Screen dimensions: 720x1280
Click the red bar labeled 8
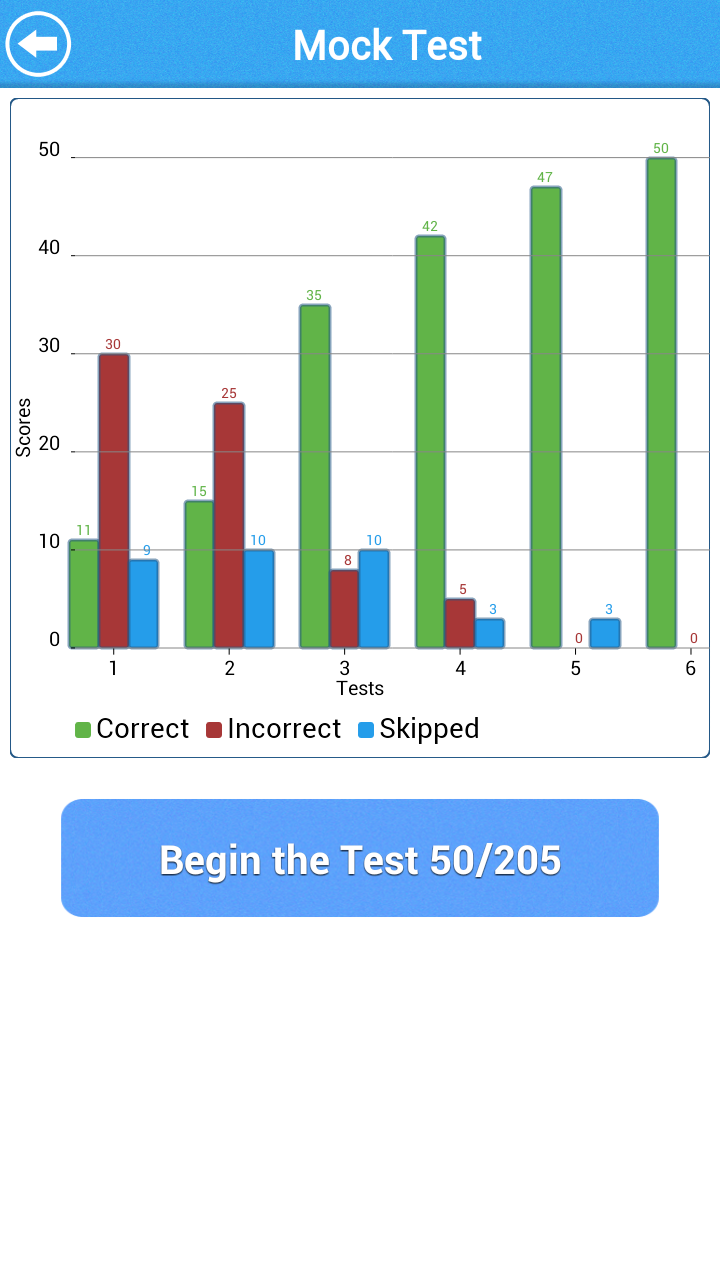tap(344, 609)
